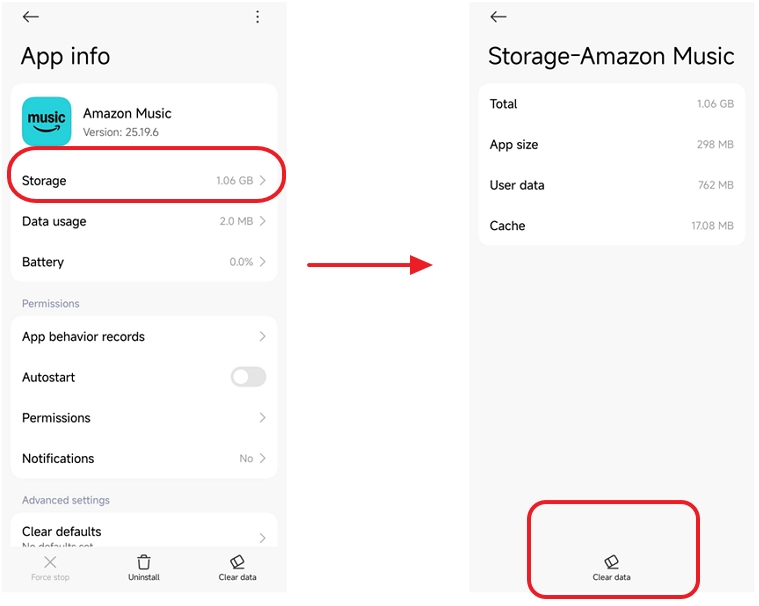Open the Permissions entry
The height and width of the screenshot is (606, 759).
tap(143, 418)
